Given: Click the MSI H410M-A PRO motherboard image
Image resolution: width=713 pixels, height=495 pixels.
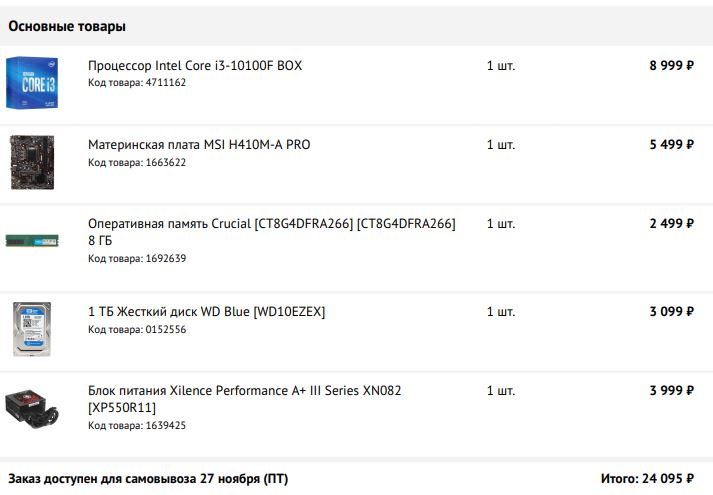Looking at the screenshot, I should [32, 161].
